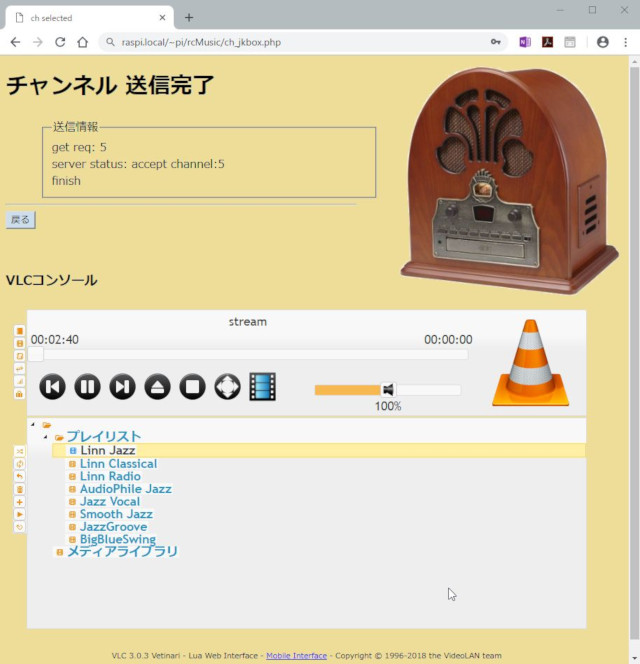The height and width of the screenshot is (664, 640).
Task: Hide or show the VLC library panel
Action: (19, 331)
